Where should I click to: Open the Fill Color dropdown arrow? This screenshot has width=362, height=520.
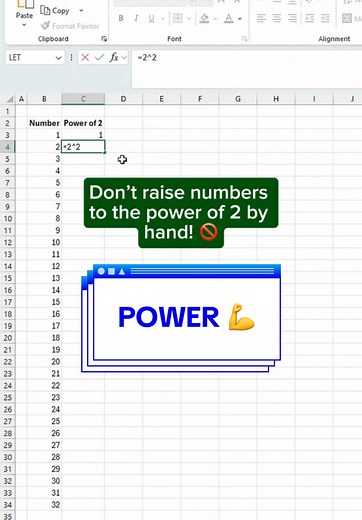215,19
